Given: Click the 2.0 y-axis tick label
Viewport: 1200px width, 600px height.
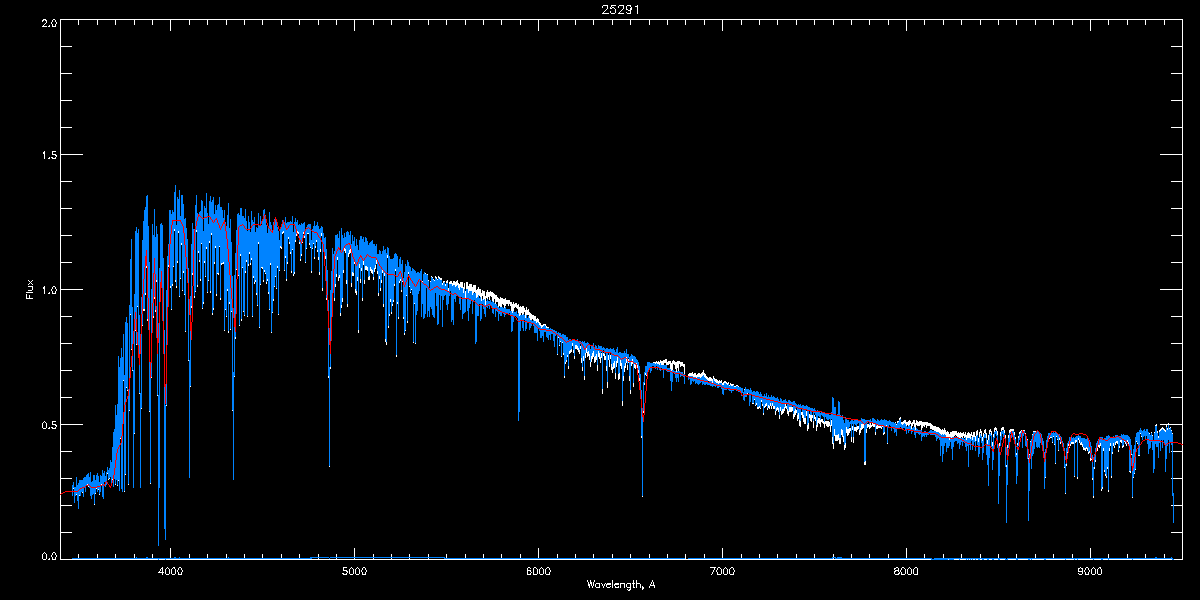Looking at the screenshot, I should 48,22.
